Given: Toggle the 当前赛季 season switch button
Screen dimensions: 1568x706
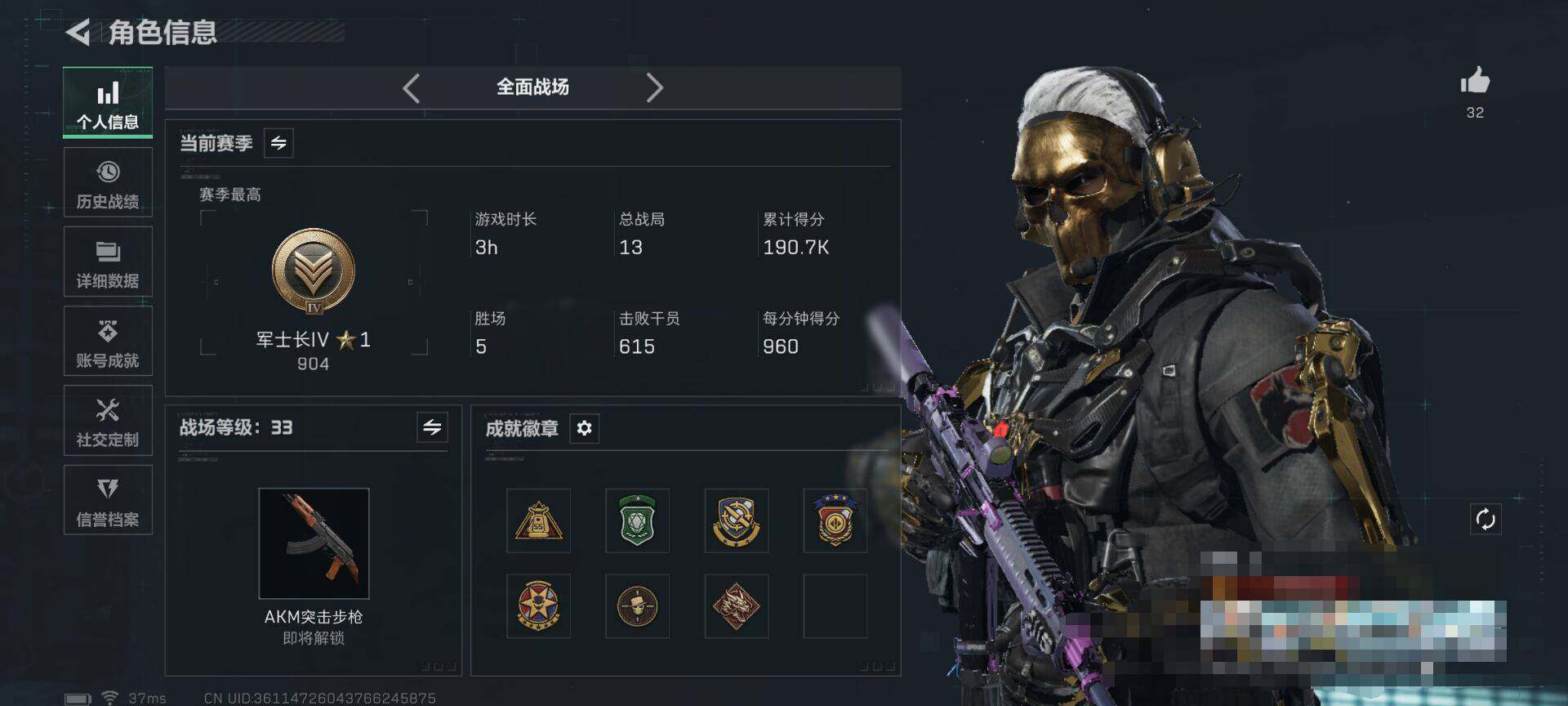Looking at the screenshot, I should point(278,143).
